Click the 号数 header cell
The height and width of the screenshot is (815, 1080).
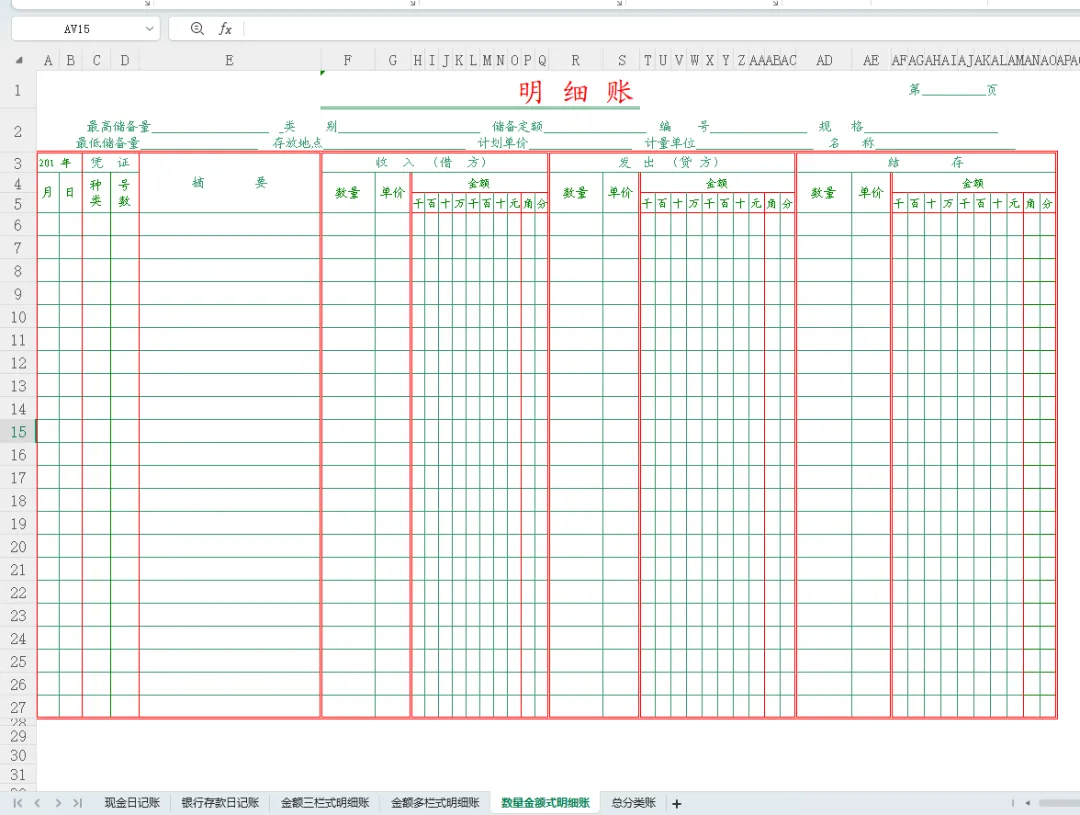pos(125,192)
